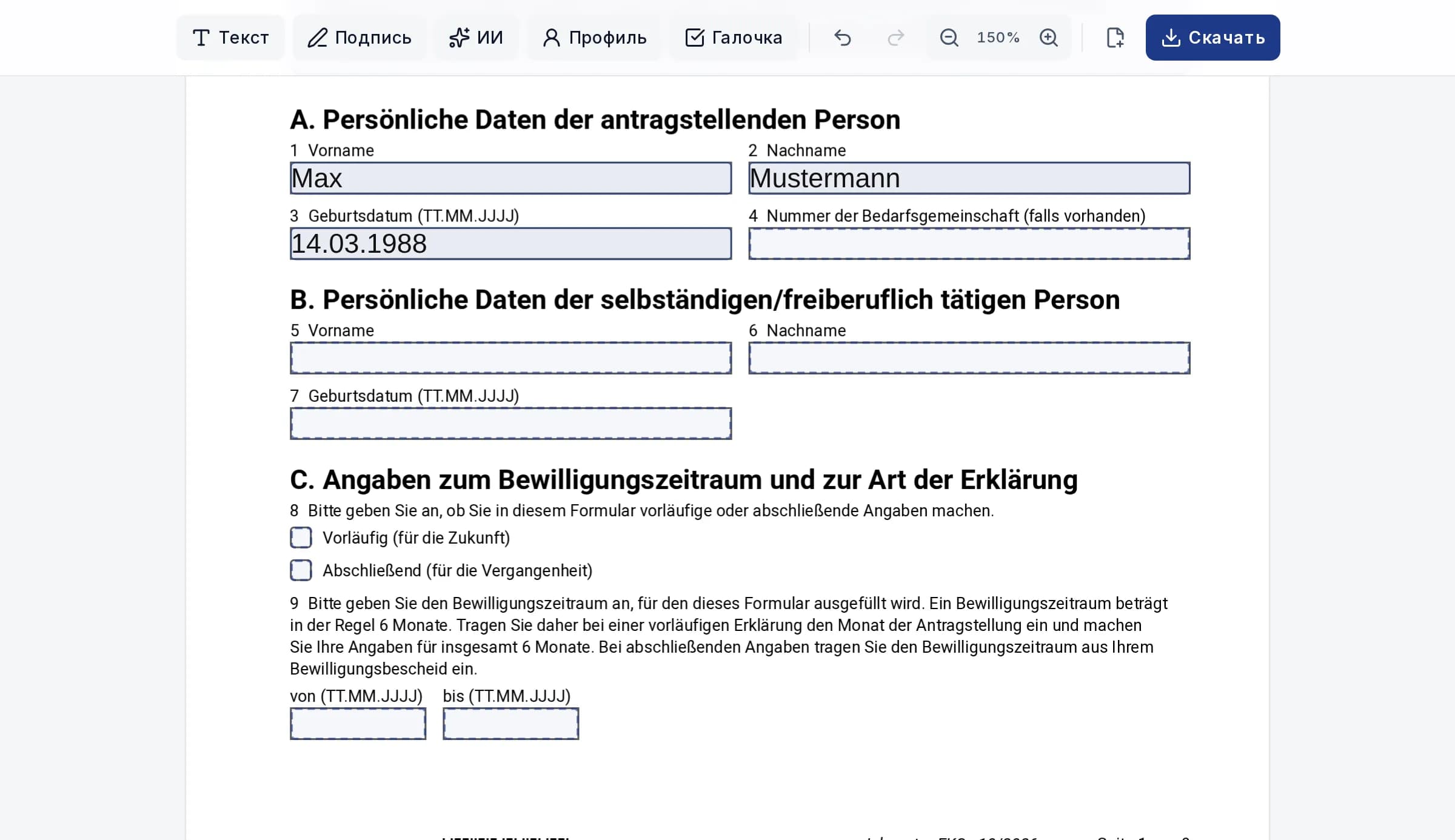Open the Профиль menu
Viewport: 1455px width, 840px height.
595,38
